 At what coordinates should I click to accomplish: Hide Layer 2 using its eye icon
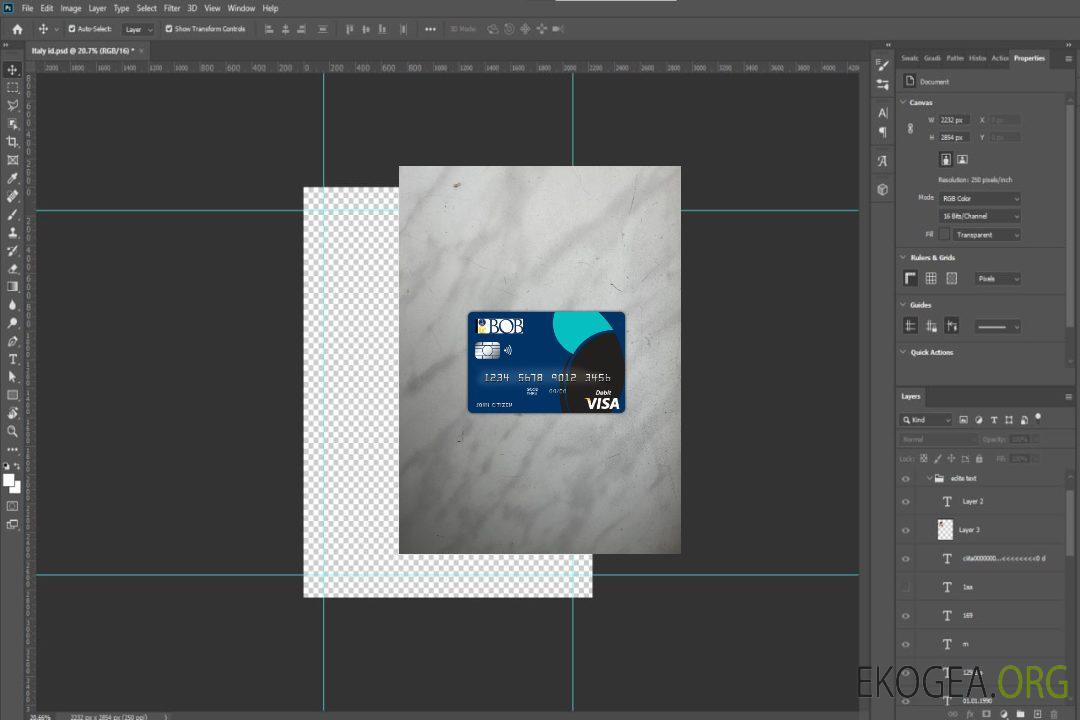(906, 502)
